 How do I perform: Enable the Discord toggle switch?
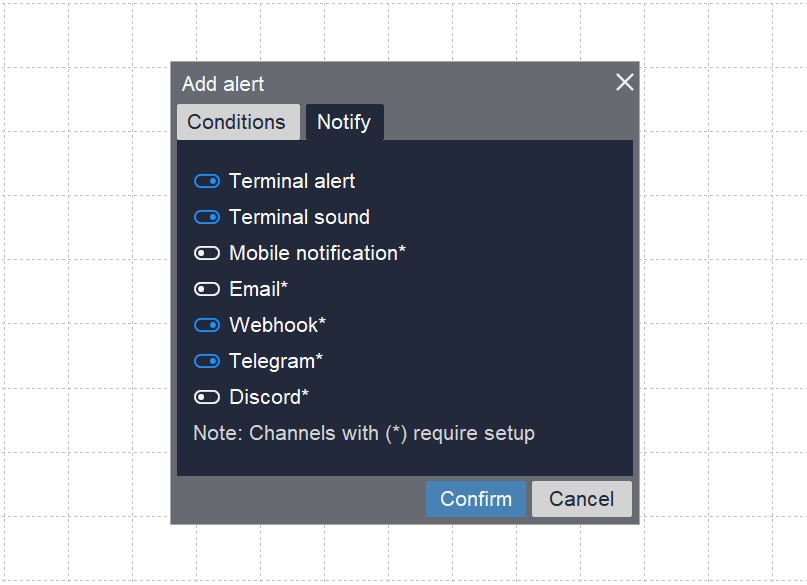point(207,397)
